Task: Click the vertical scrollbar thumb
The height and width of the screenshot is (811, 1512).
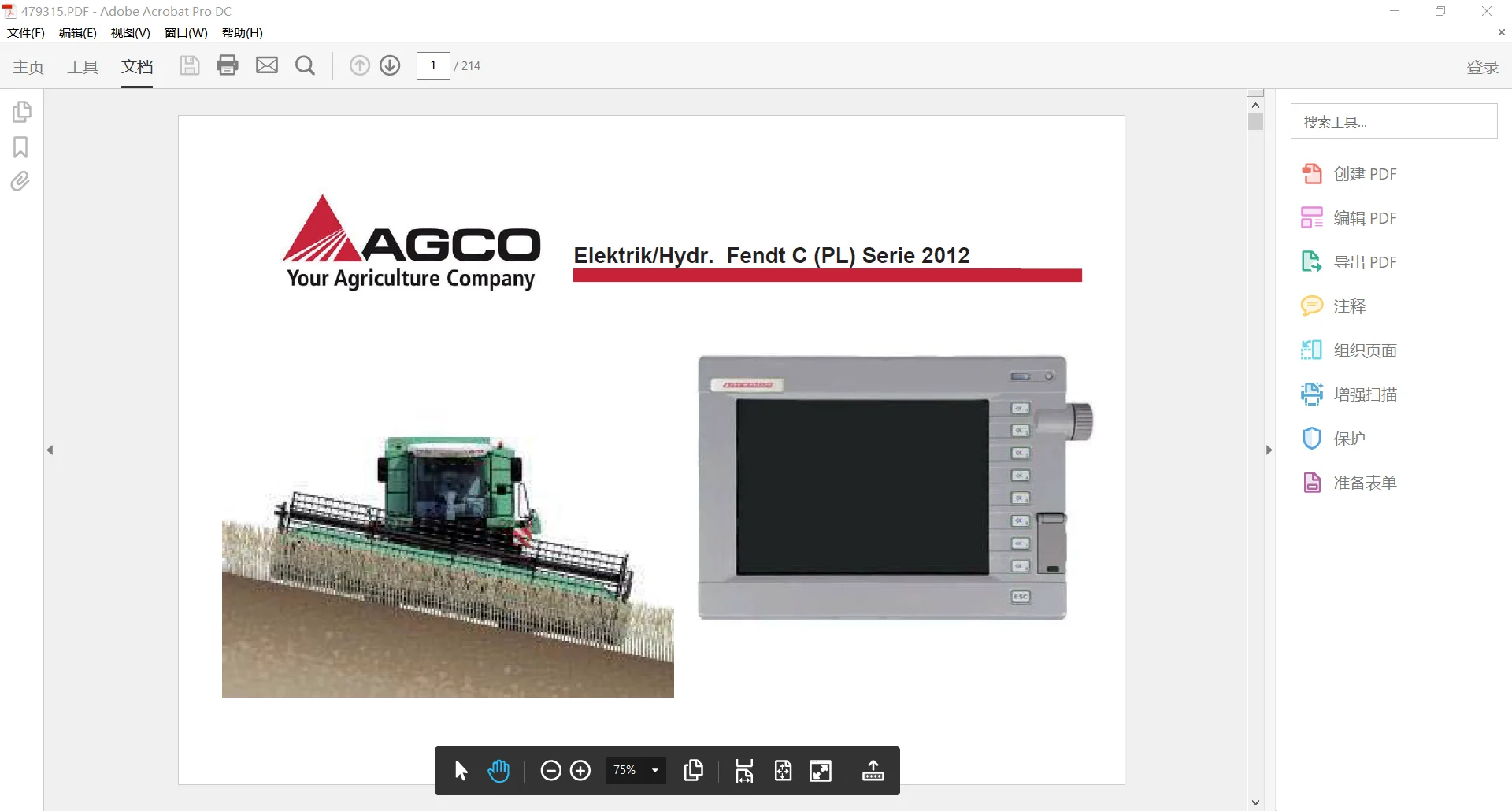Action: click(1256, 122)
